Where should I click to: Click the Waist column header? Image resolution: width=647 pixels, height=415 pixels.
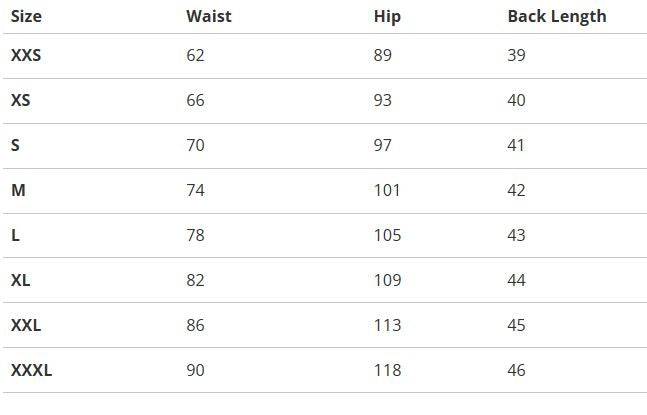[x=207, y=16]
